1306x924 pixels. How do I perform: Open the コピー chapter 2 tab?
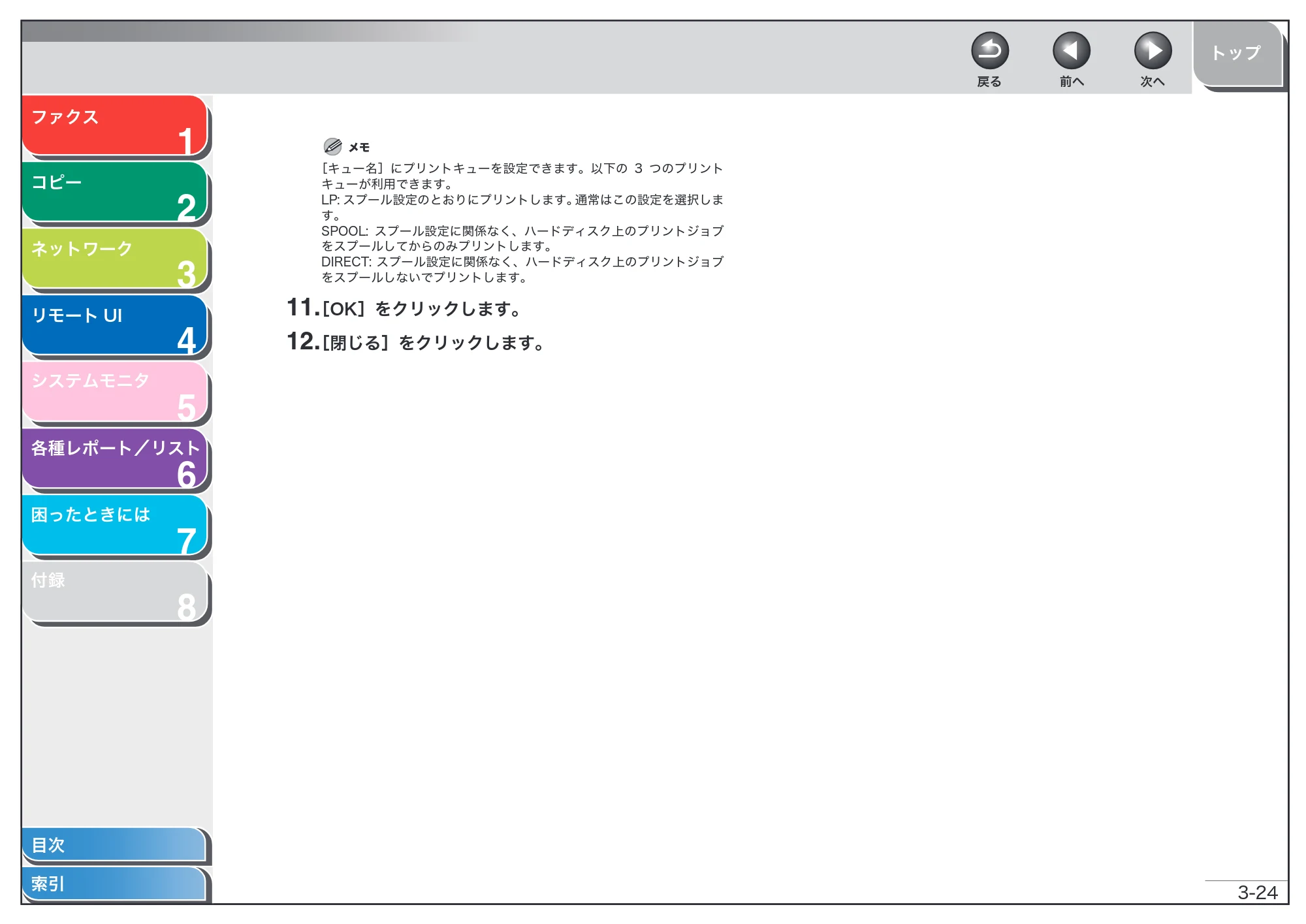115,192
